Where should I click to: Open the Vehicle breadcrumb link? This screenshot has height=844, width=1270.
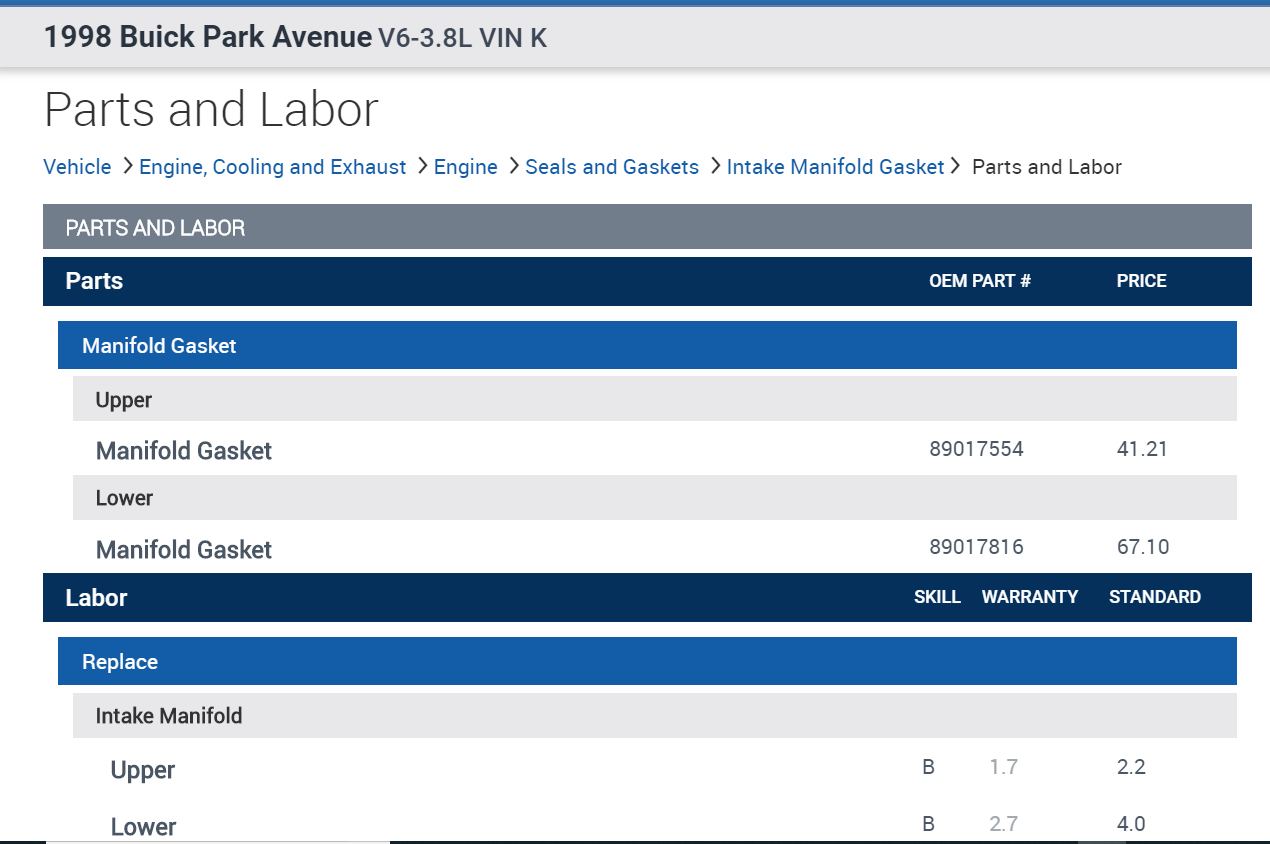coord(77,167)
